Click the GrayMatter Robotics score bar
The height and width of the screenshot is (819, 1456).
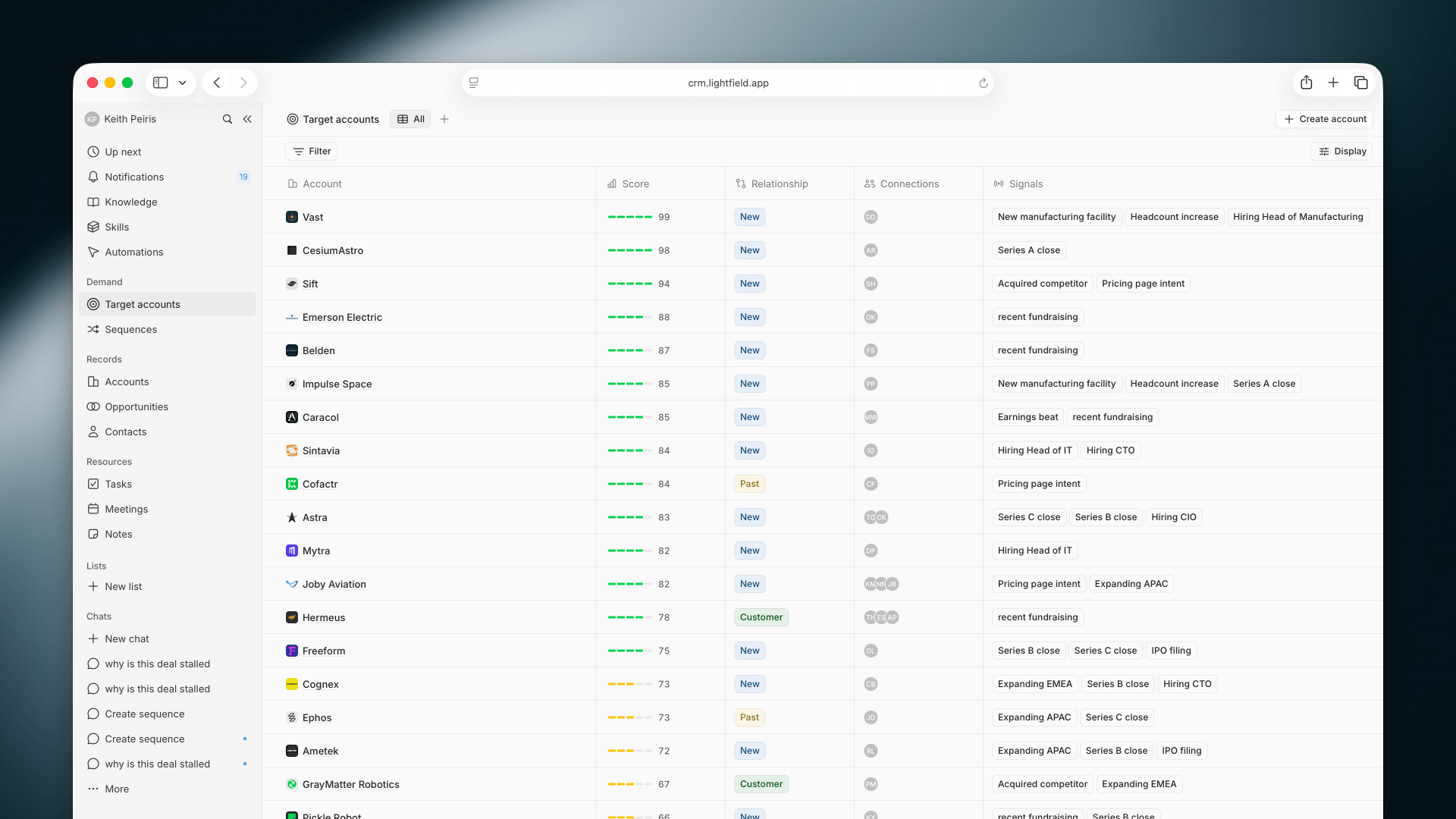tap(630, 784)
